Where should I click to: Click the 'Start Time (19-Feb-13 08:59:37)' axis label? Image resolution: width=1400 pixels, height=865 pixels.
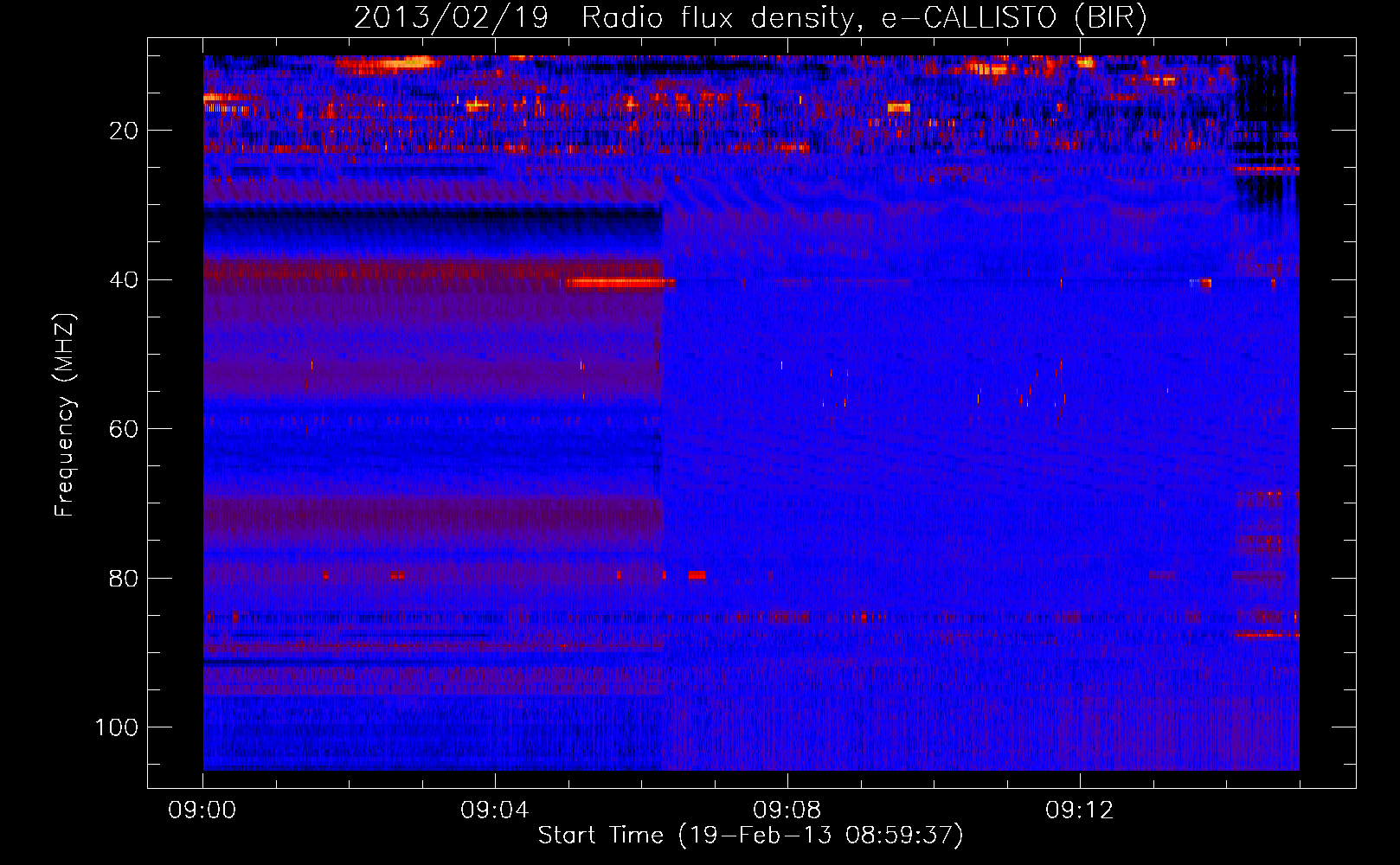pos(750,836)
